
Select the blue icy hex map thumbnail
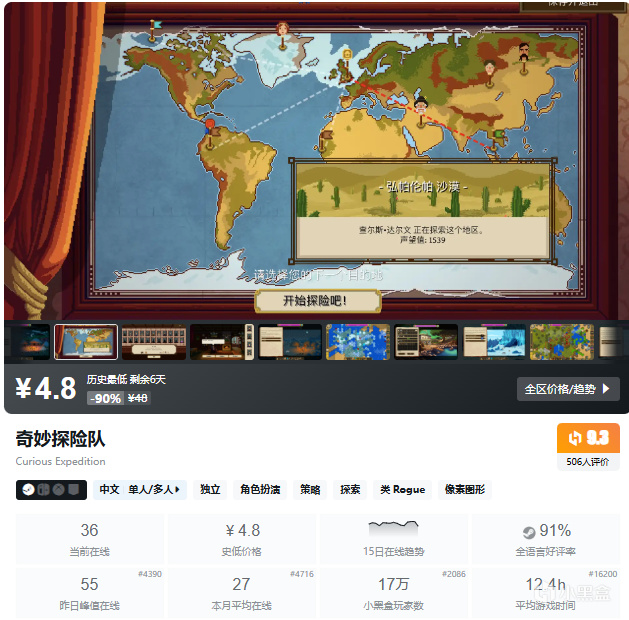pyautogui.click(x=358, y=342)
